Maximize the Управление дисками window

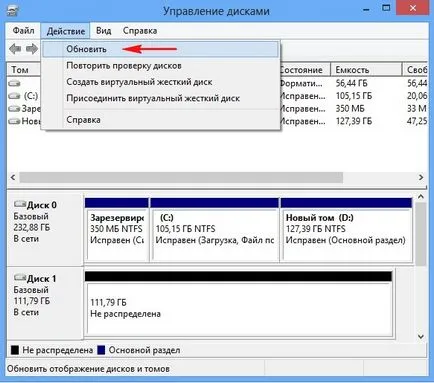coord(386,8)
